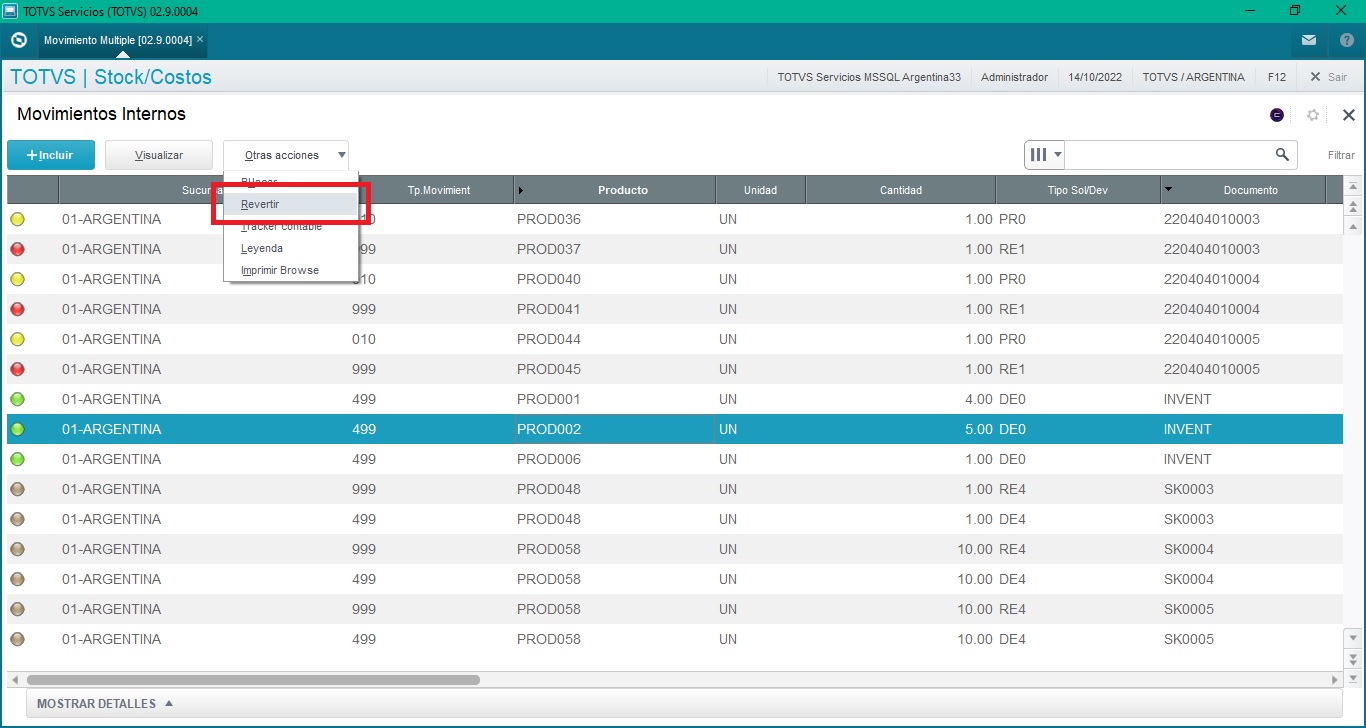Select the PROD045 product cell
Image resolution: width=1366 pixels, height=728 pixels.
point(614,369)
